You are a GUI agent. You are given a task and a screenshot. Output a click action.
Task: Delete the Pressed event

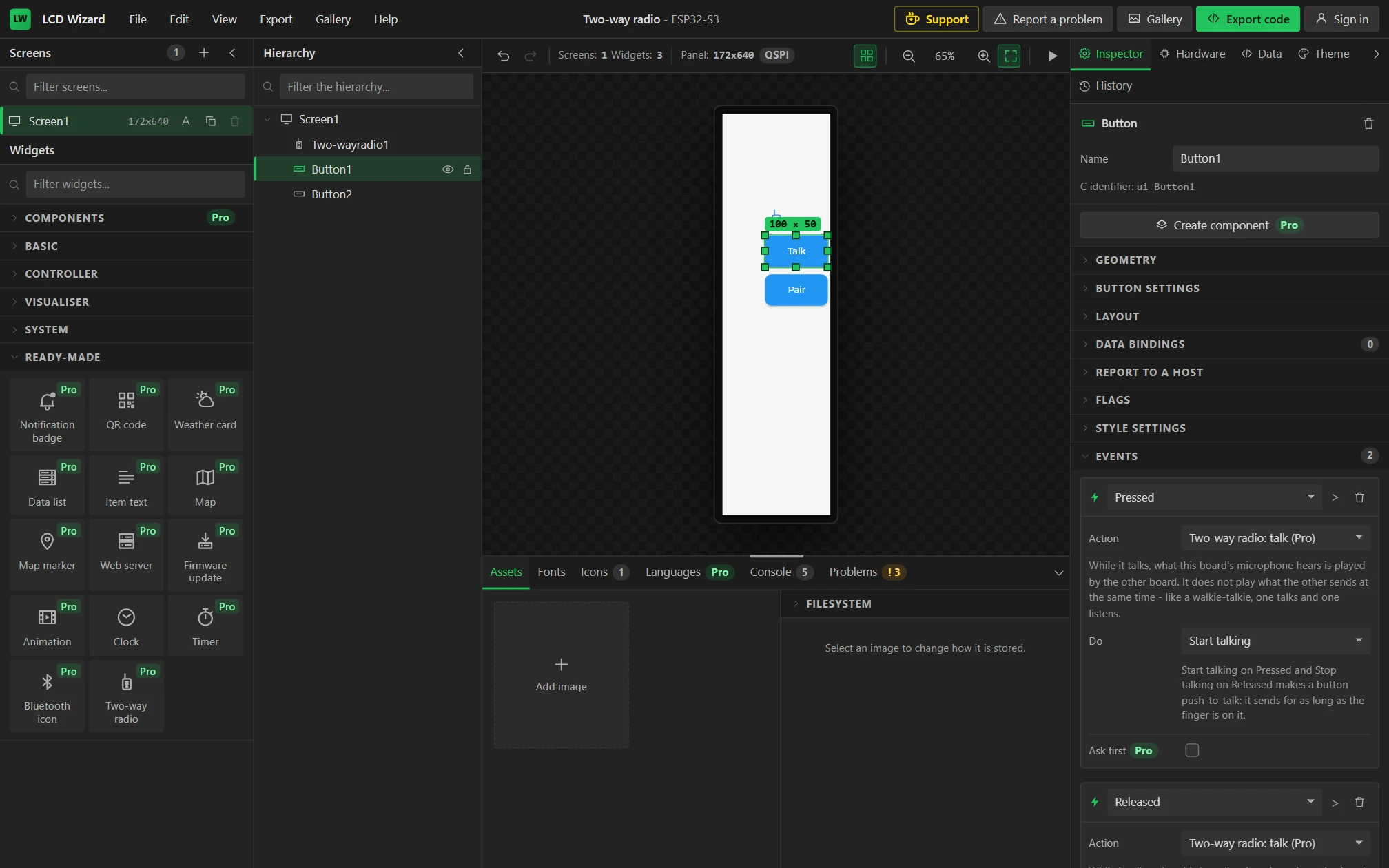[x=1359, y=497]
